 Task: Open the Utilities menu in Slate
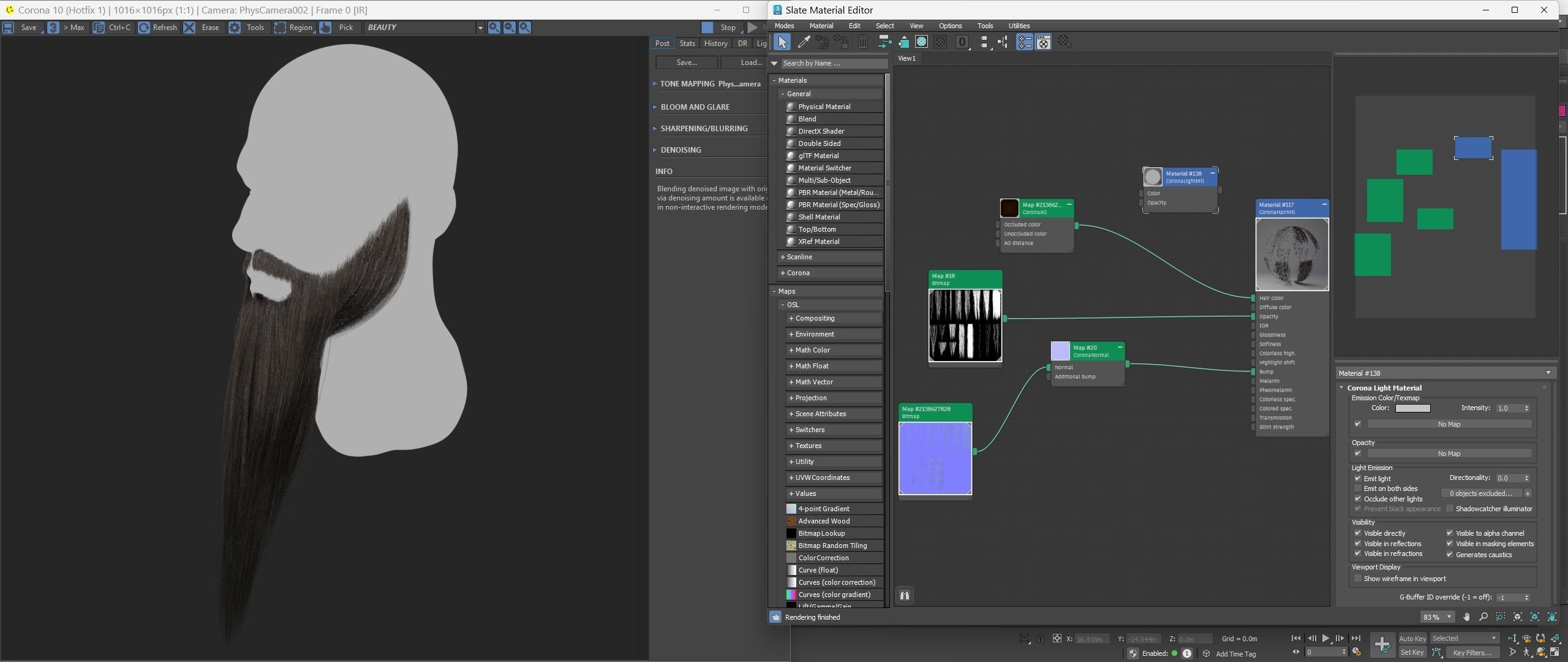1019,26
